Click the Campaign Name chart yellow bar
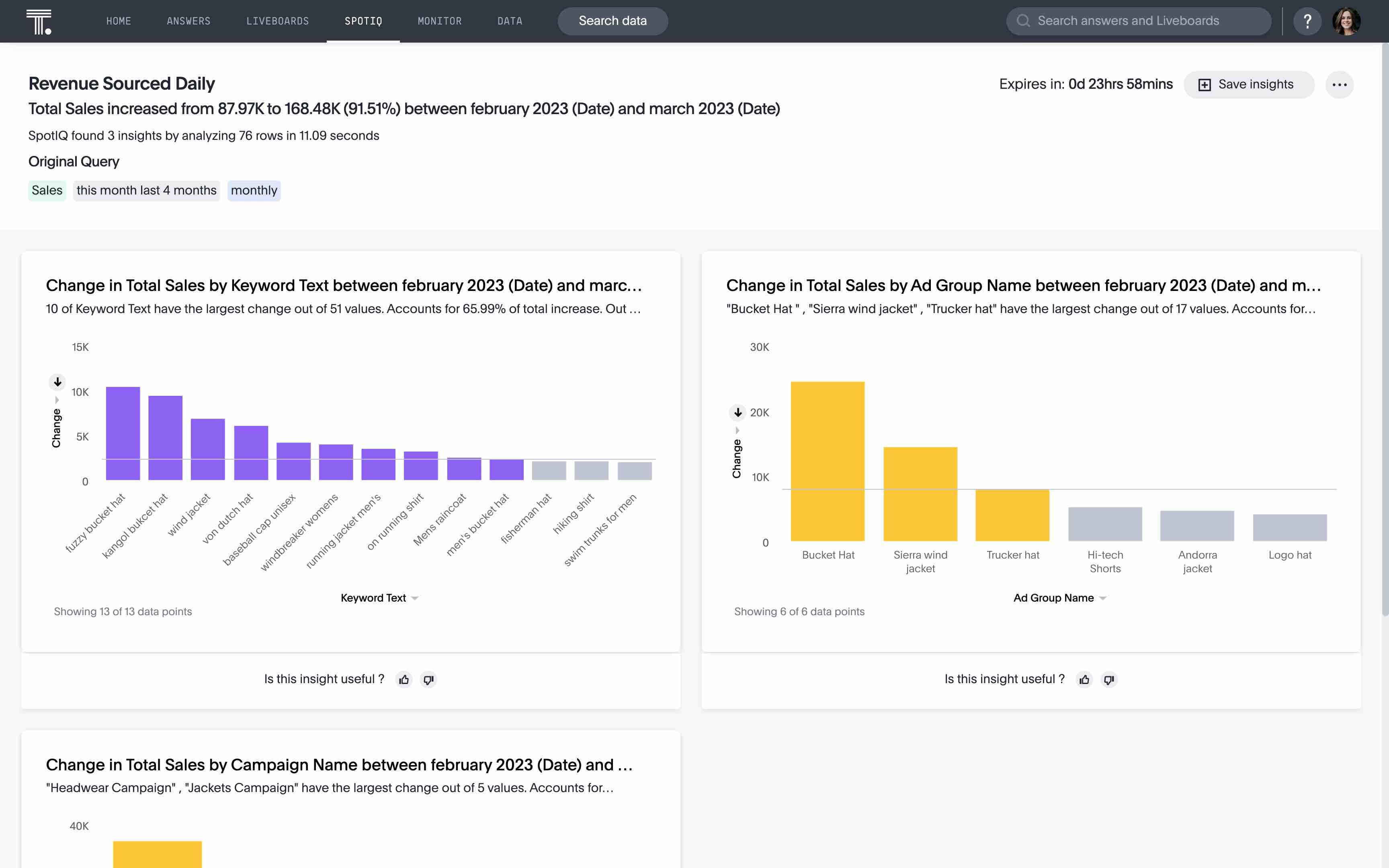1389x868 pixels. coord(157,854)
